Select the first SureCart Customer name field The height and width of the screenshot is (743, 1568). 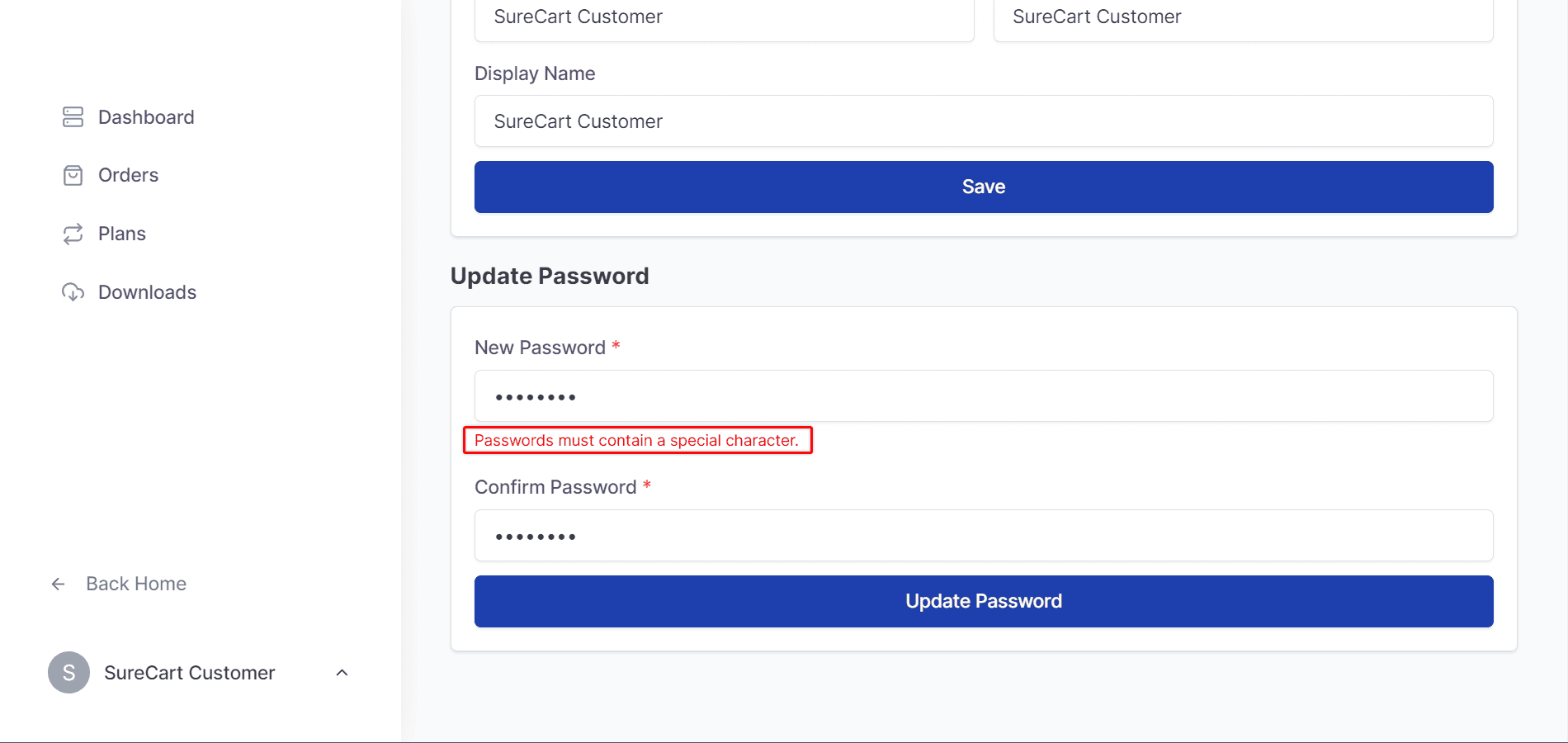pos(724,17)
